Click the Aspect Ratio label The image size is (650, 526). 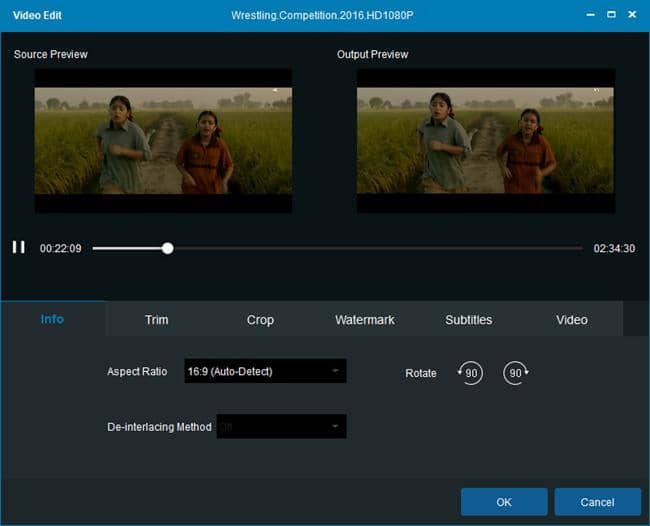coord(137,371)
